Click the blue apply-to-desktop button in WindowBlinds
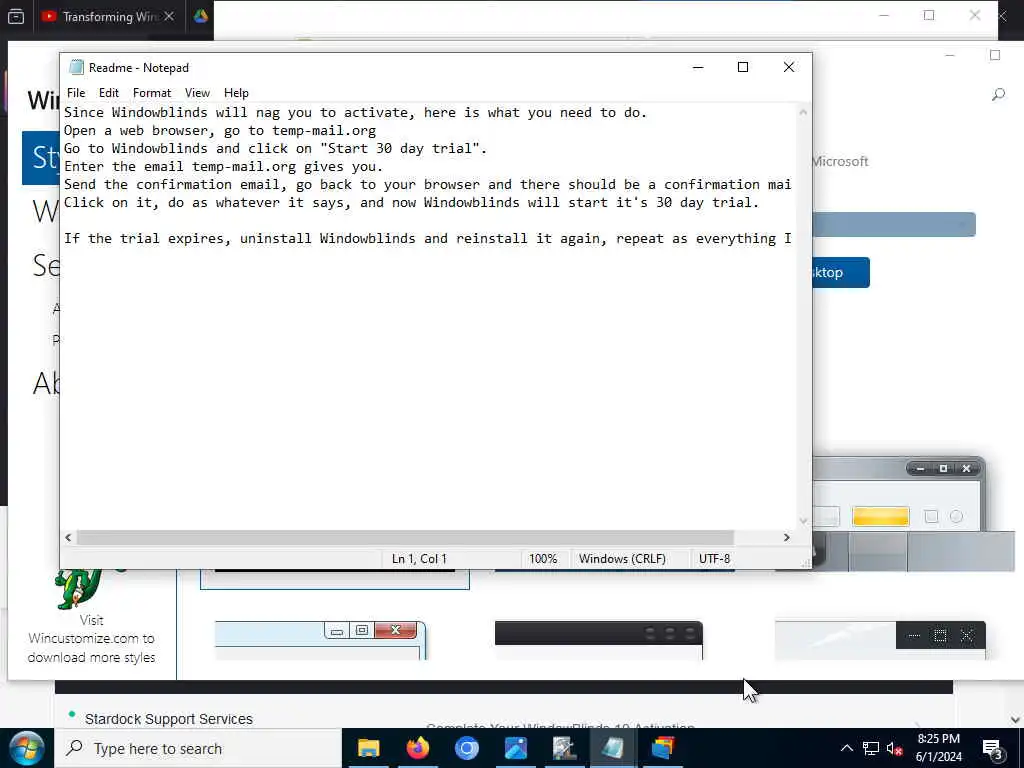 [x=841, y=272]
